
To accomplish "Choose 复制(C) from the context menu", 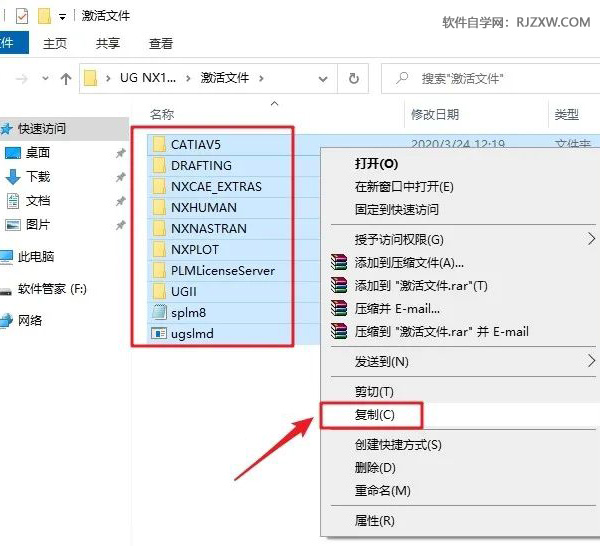I will (x=460, y=414).
